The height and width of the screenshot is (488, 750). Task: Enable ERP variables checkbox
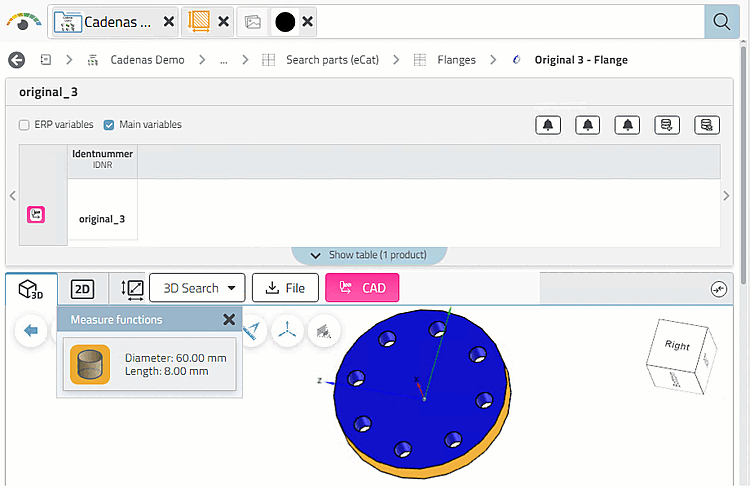24,125
